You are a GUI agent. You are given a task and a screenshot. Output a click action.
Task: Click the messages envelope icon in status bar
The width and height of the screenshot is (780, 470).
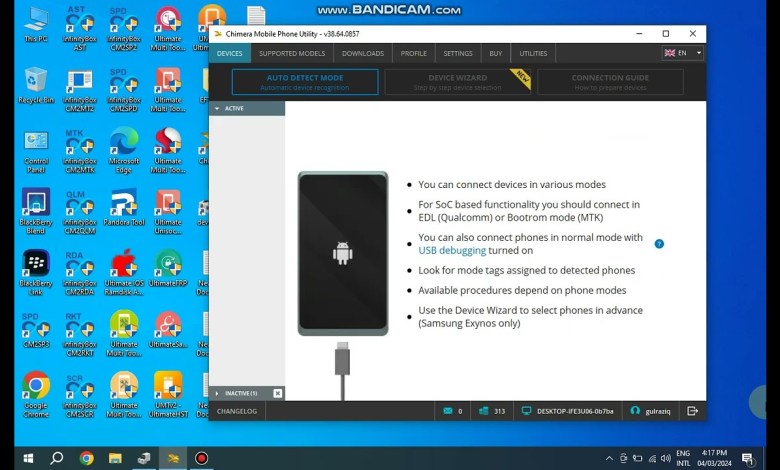[x=447, y=411]
